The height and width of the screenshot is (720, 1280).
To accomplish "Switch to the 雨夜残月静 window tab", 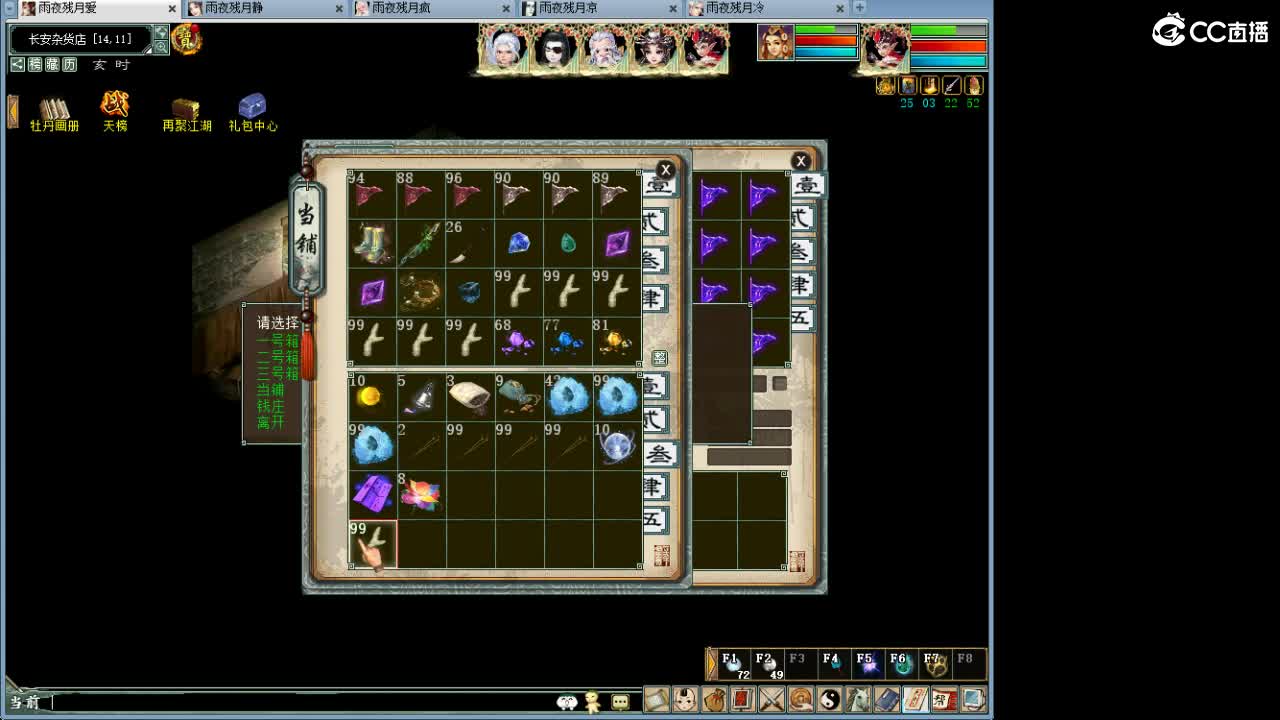I will point(265,8).
